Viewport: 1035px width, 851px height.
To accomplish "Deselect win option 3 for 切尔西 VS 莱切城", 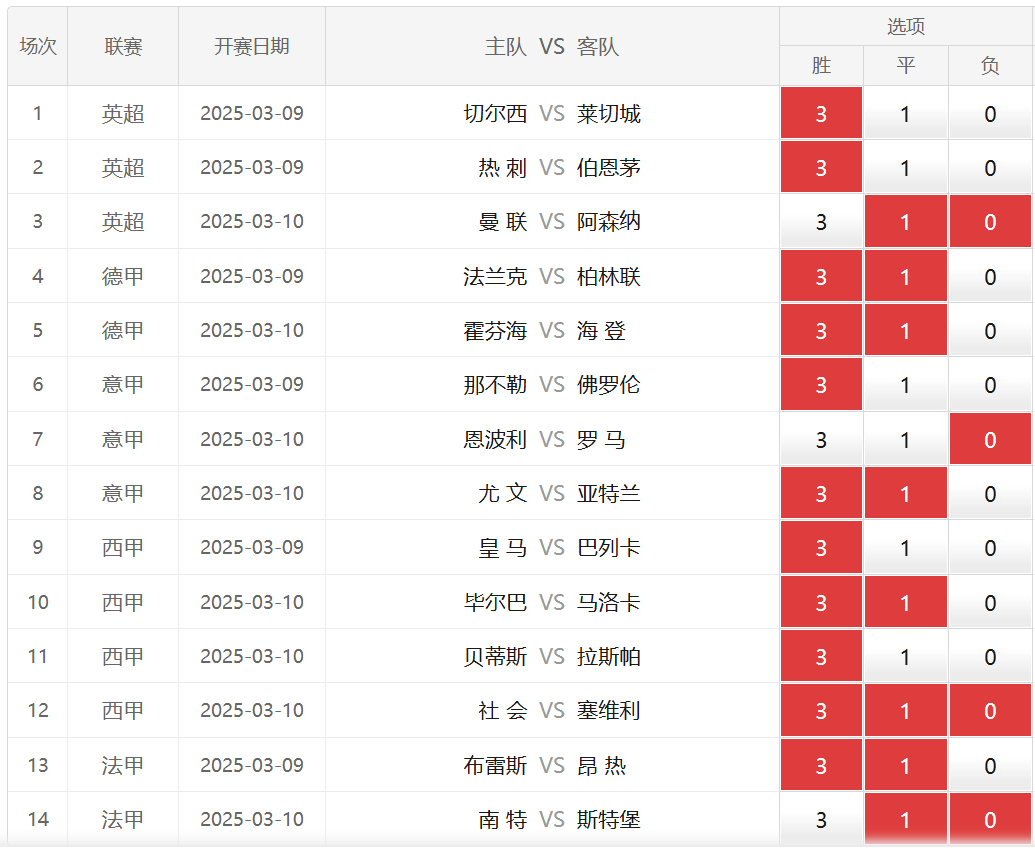I will click(821, 113).
